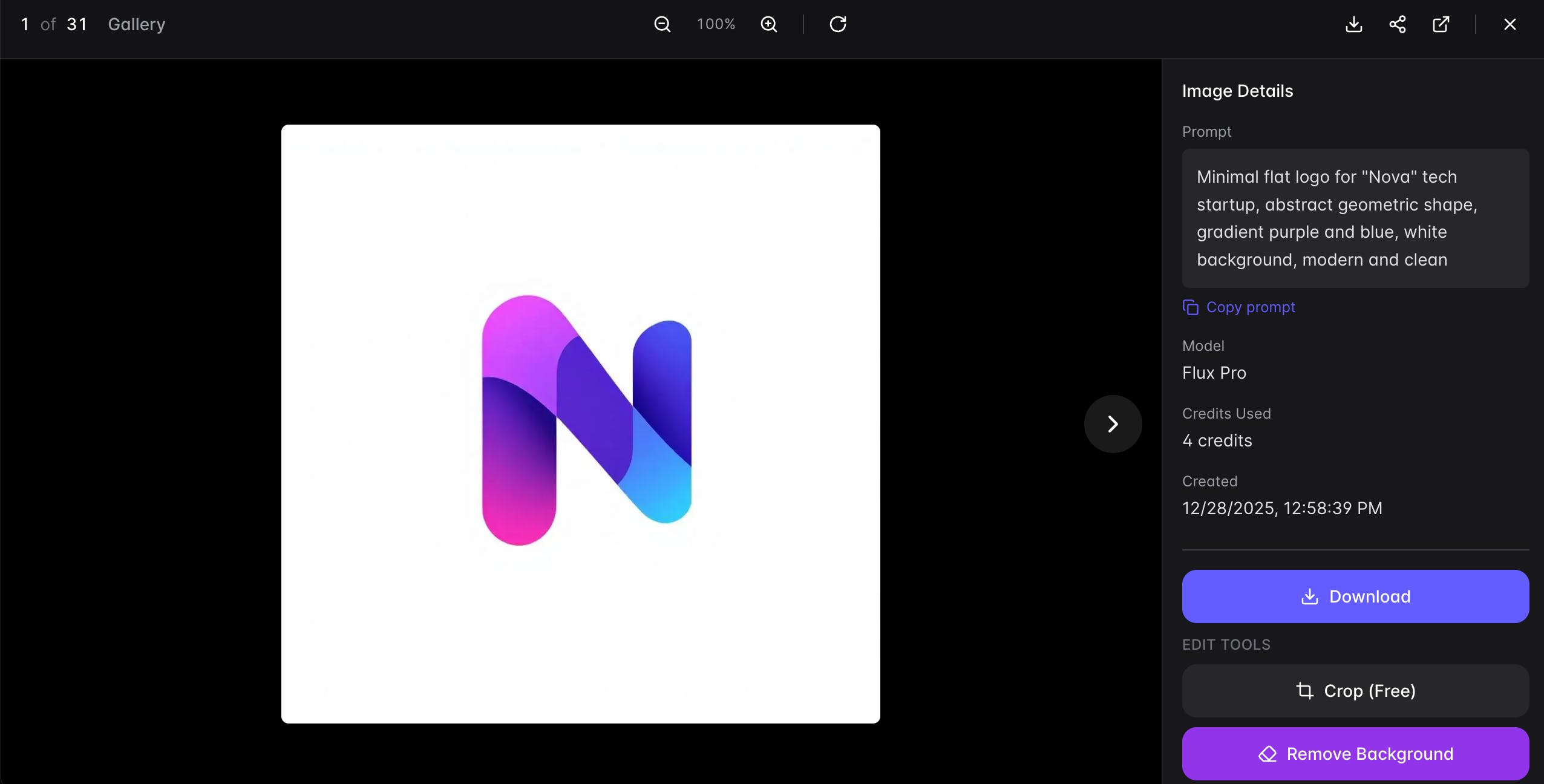Open the Crop (Free) edit tool
This screenshot has height=784, width=1544.
tap(1355, 691)
